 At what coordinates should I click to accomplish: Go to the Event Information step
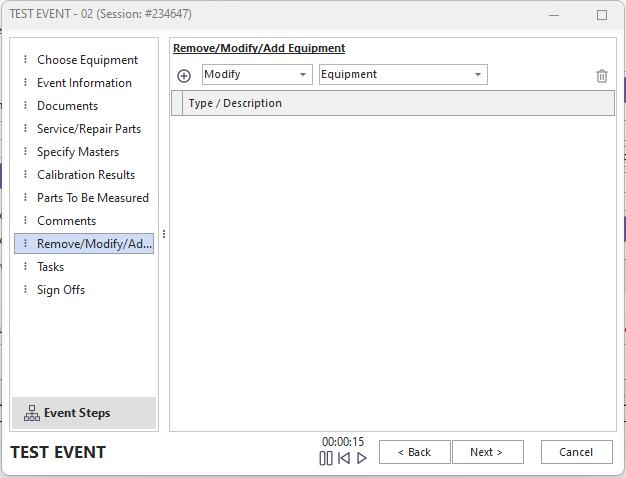coord(84,83)
